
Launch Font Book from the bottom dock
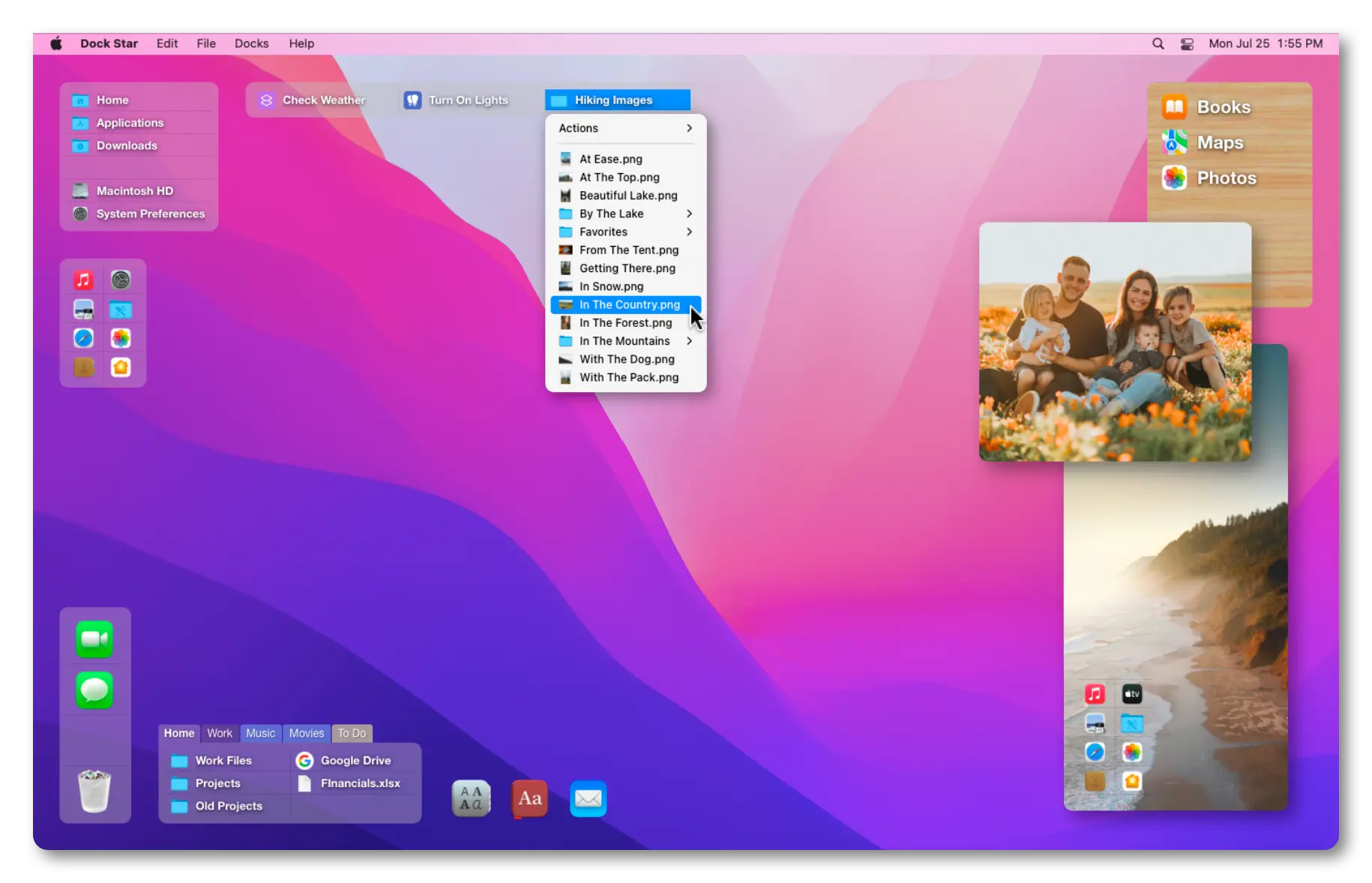471,799
